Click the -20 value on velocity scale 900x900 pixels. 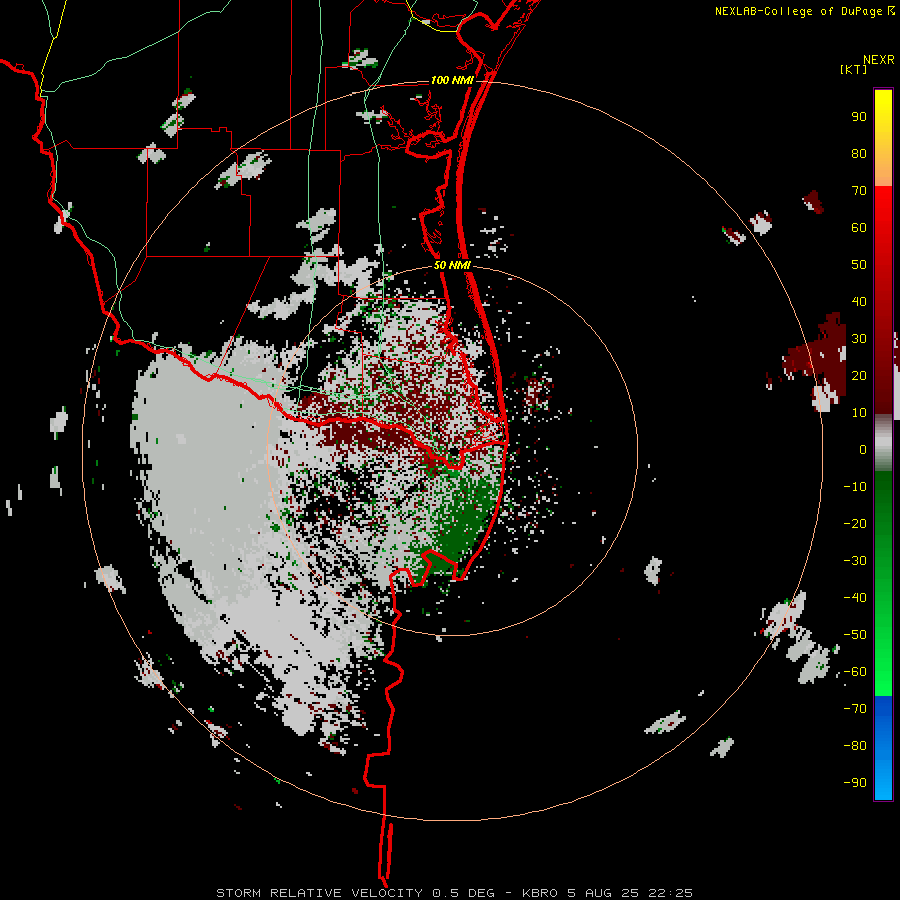(855, 524)
